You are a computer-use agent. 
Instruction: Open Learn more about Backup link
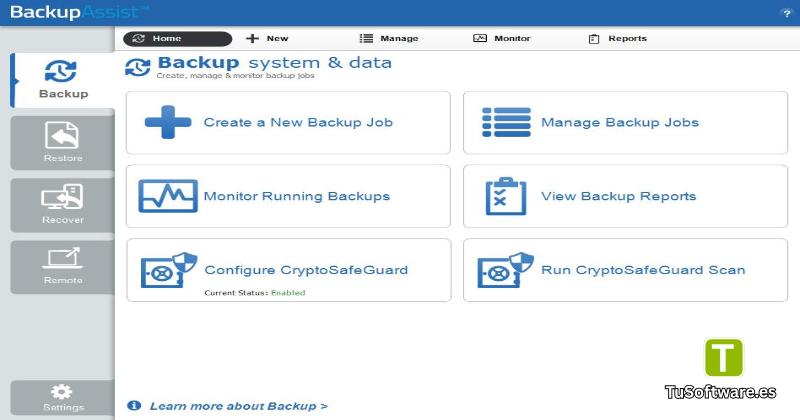click(238, 406)
